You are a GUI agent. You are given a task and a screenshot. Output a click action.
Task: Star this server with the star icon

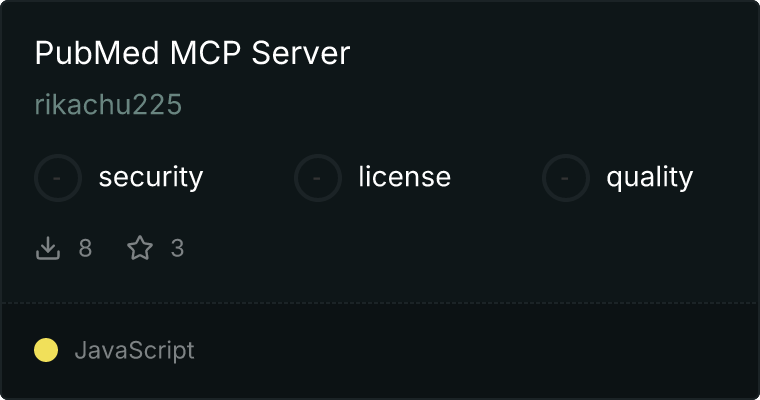[x=140, y=248]
